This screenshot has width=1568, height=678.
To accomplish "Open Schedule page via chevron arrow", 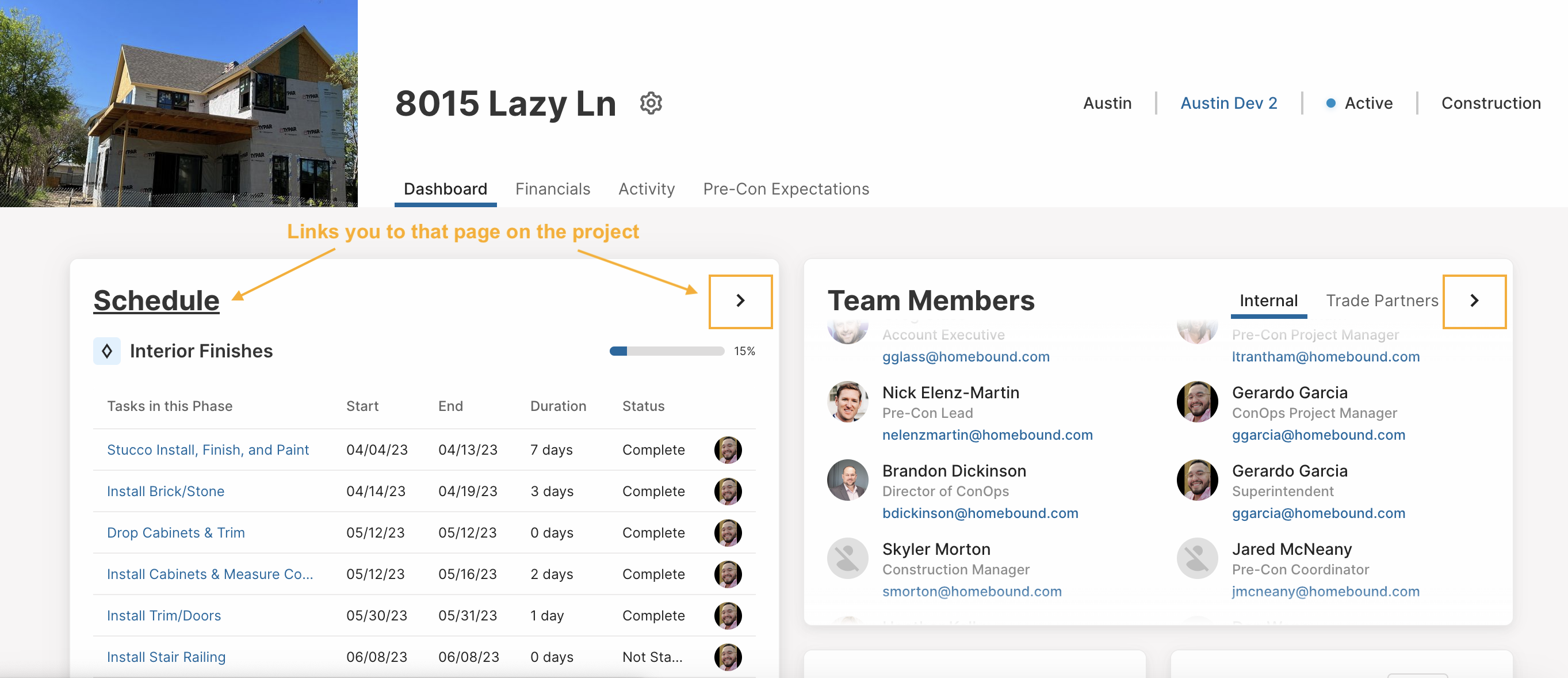I will pyautogui.click(x=740, y=301).
